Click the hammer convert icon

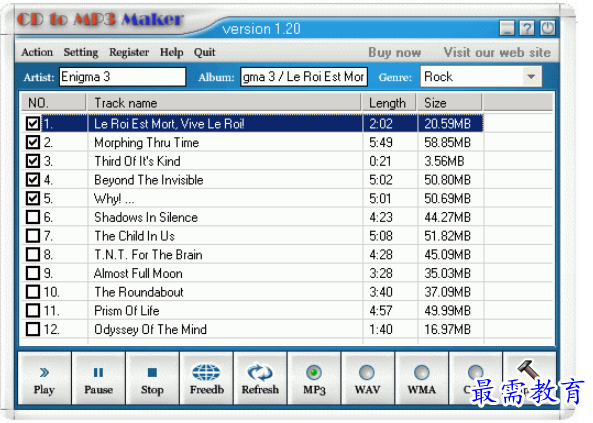click(x=529, y=369)
